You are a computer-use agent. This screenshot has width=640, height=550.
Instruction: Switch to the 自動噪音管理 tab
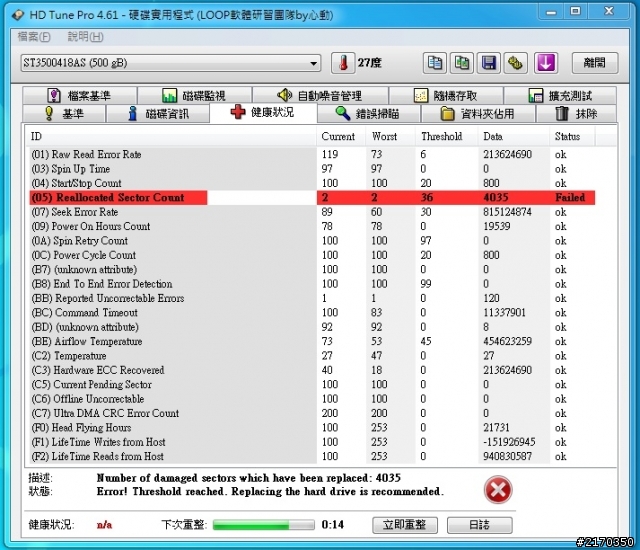pos(320,95)
